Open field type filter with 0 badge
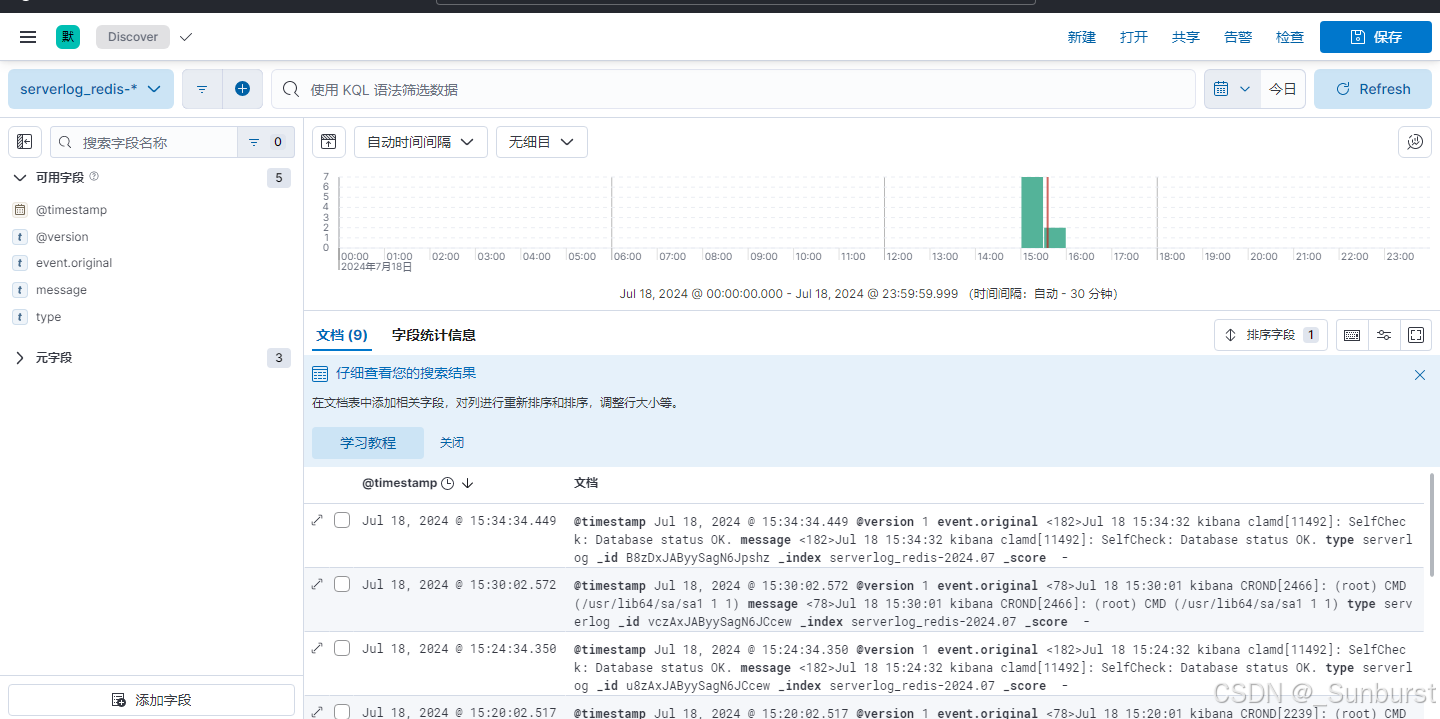This screenshot has width=1440, height=719. (x=266, y=142)
